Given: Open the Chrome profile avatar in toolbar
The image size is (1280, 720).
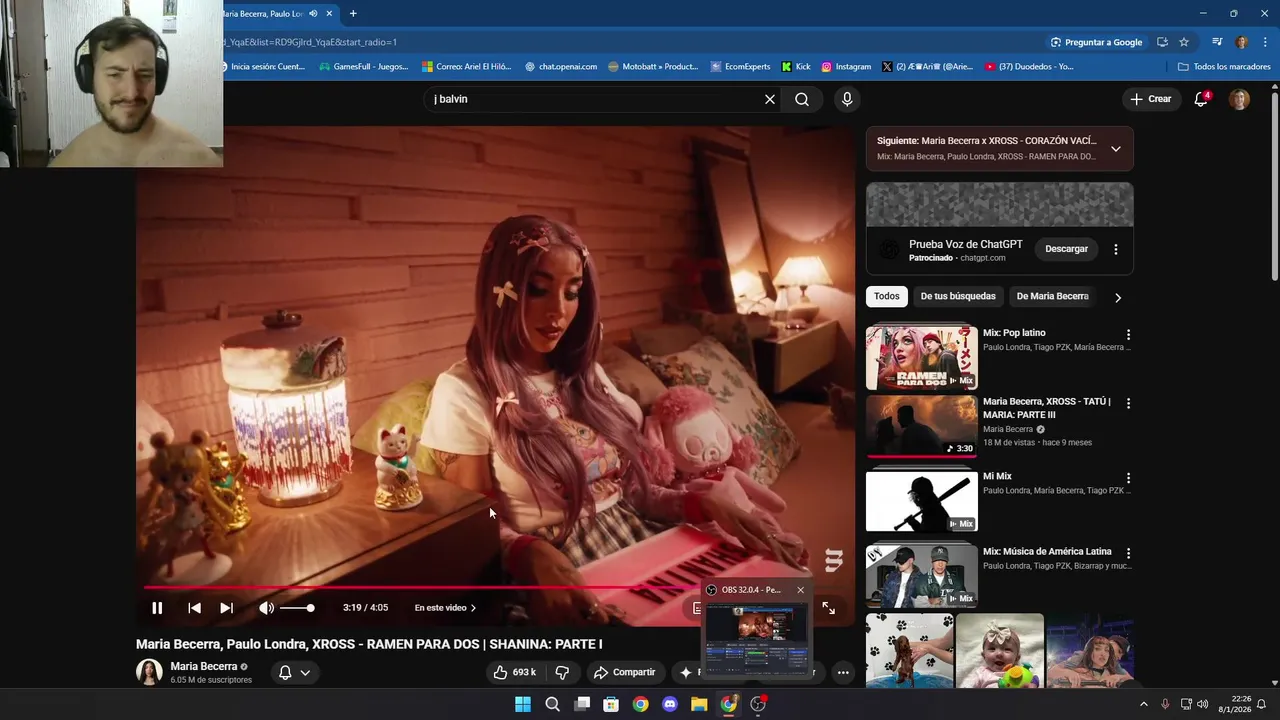Looking at the screenshot, I should pos(1241,42).
